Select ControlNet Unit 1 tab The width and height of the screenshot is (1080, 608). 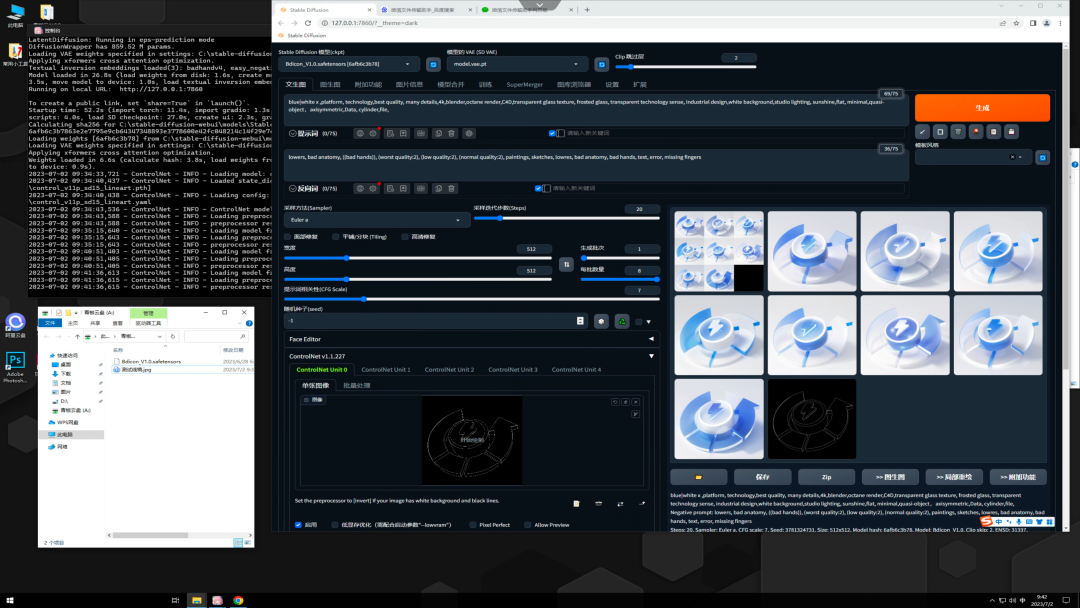386,370
